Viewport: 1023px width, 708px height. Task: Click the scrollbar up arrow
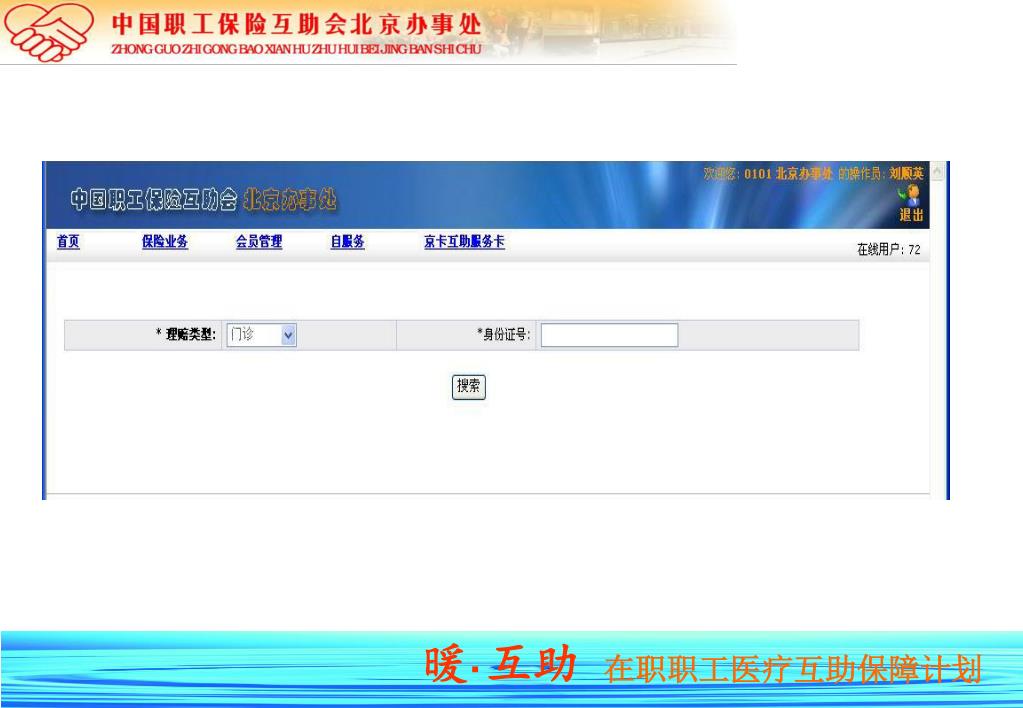[x=938, y=172]
